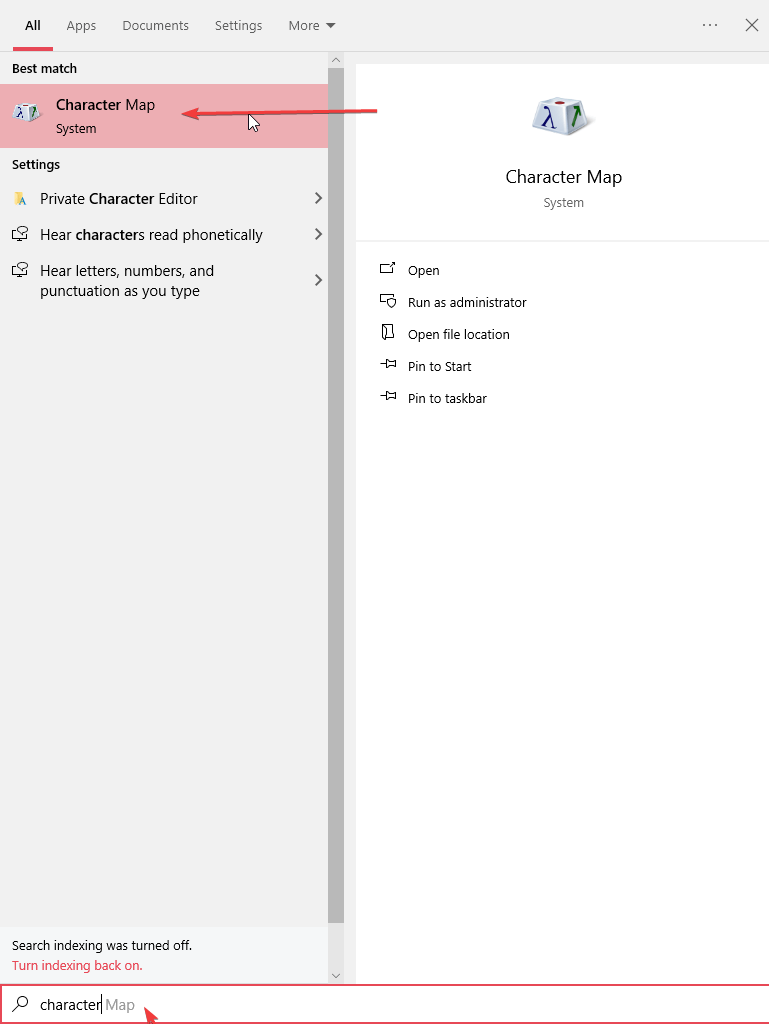Expand the Private Character Editor chevron
Viewport: 769px width, 1024px height.
318,199
